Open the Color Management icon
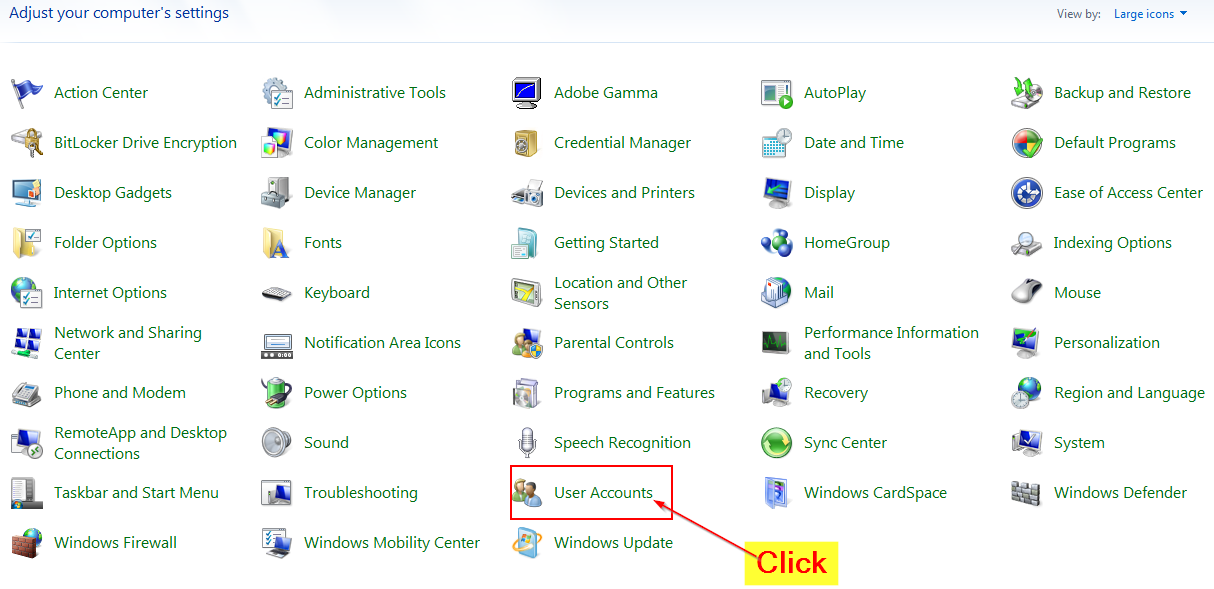The width and height of the screenshot is (1214, 589). tap(277, 143)
